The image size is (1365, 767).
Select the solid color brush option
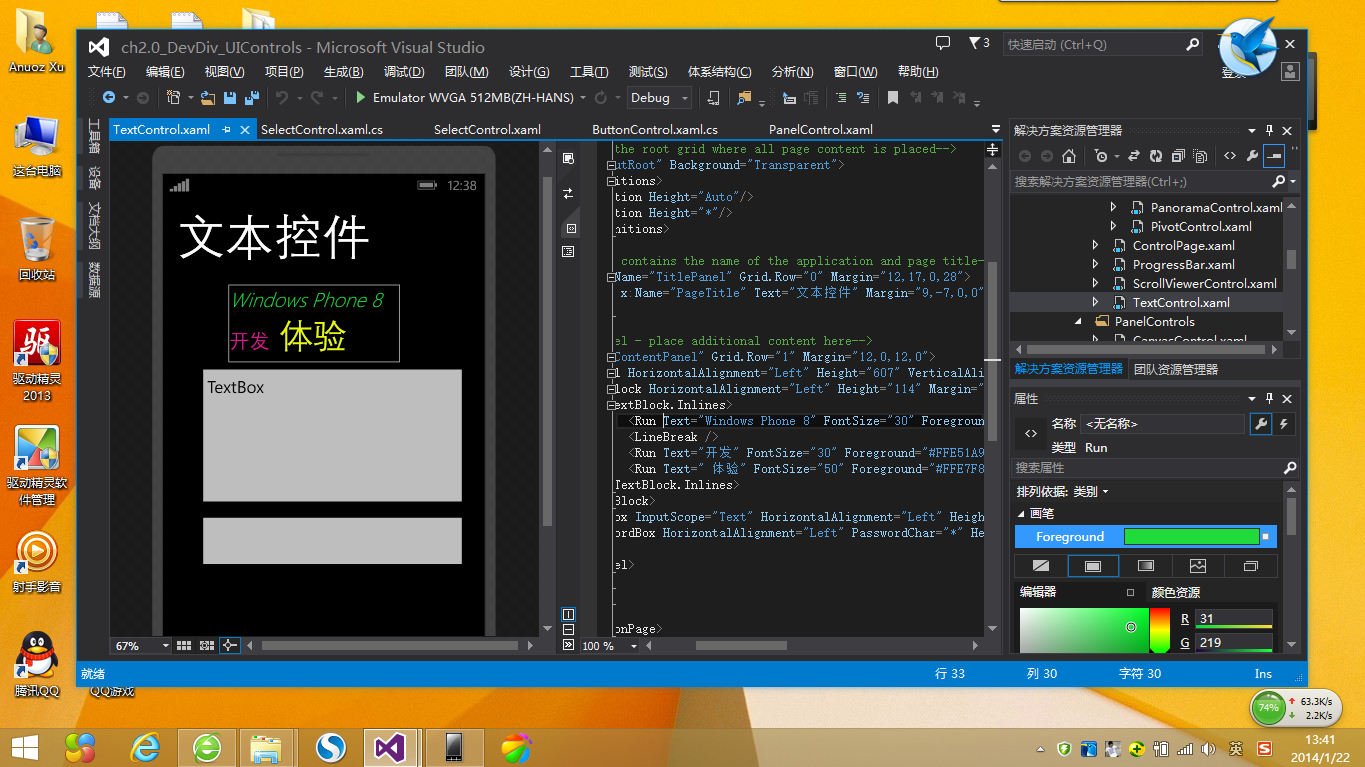[1093, 566]
